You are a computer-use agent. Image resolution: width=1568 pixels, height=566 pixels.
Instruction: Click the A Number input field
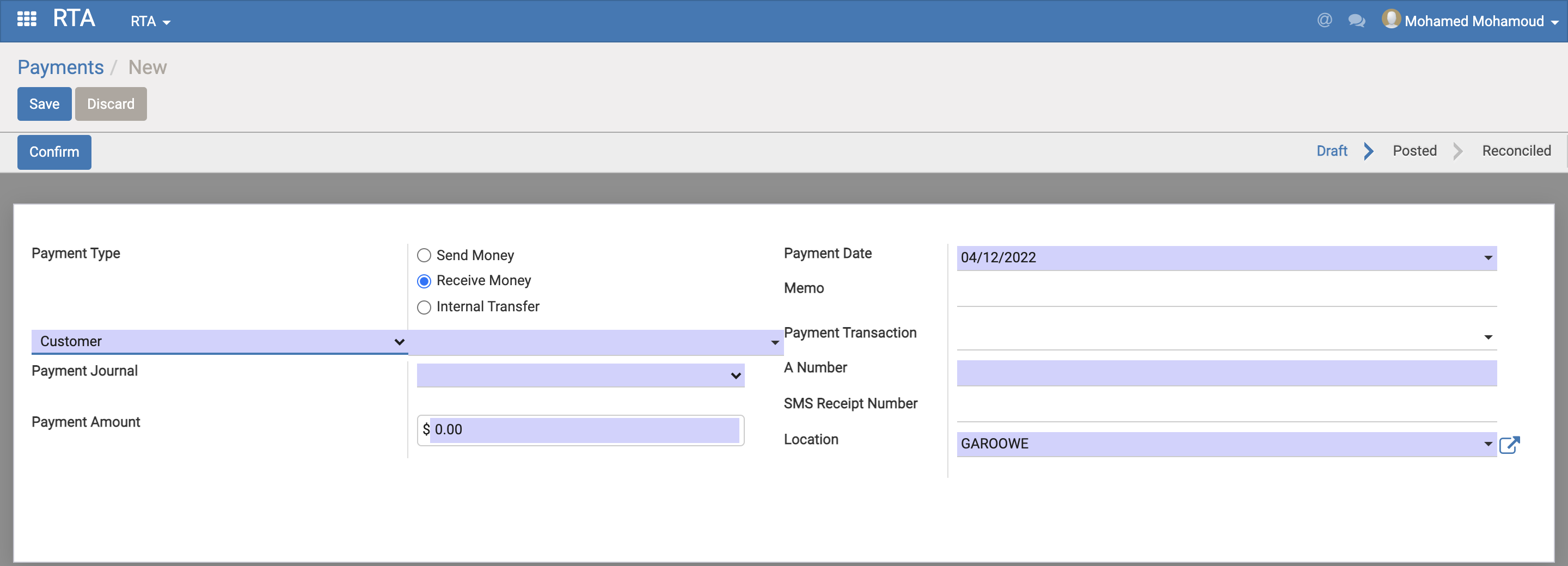[1227, 373]
